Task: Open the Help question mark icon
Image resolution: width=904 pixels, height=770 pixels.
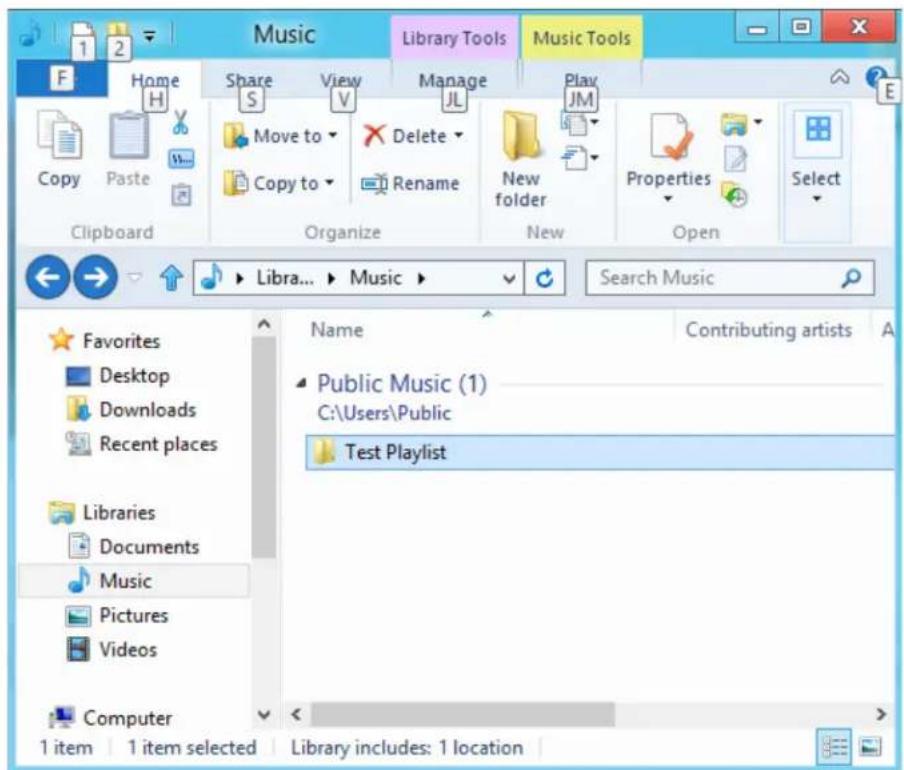Action: [x=876, y=77]
